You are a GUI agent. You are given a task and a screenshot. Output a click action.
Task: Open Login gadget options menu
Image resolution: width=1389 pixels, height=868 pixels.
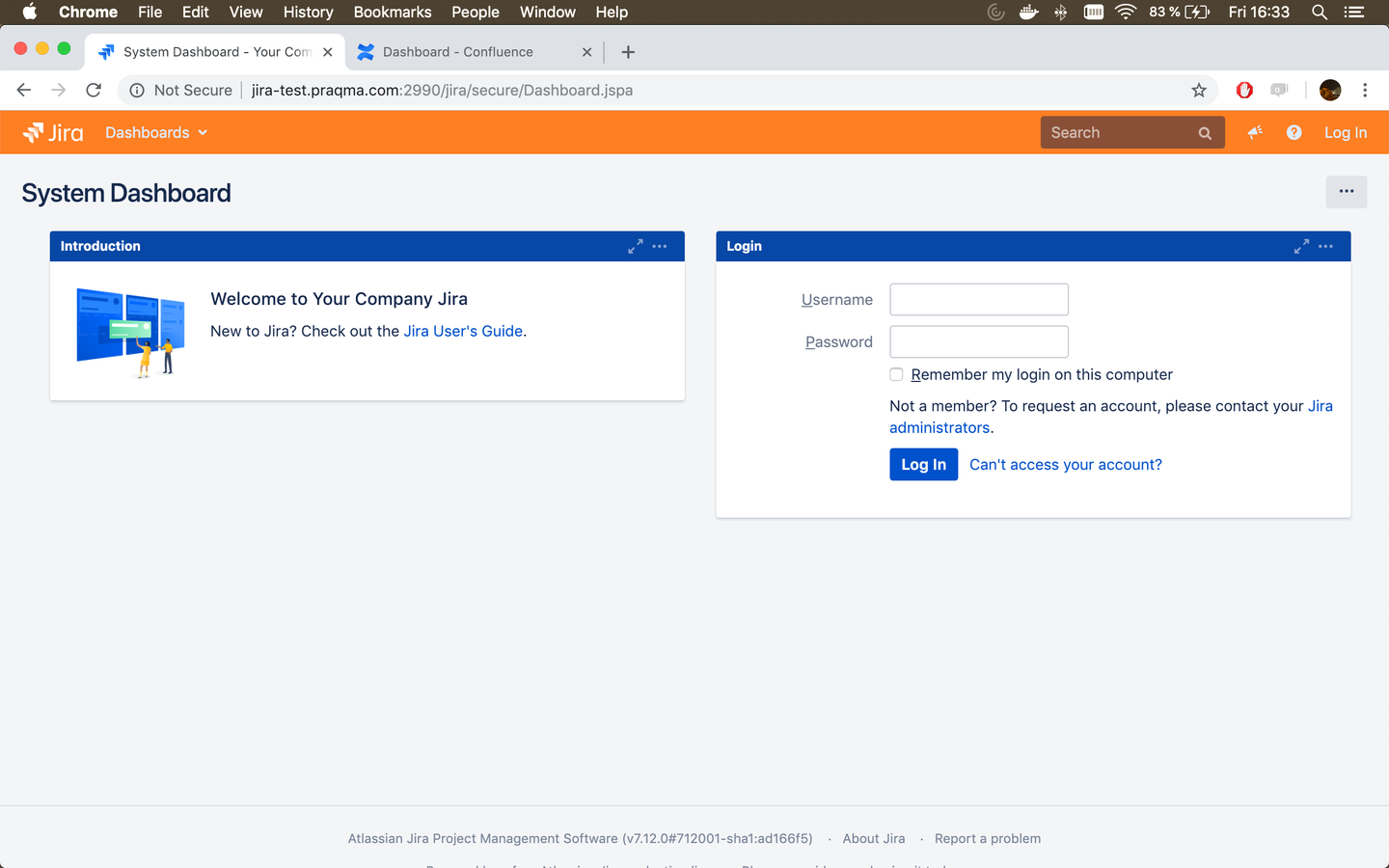[x=1326, y=246]
